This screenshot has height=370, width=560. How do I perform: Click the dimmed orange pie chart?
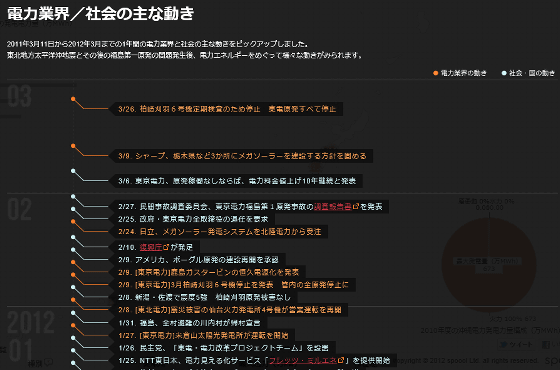coord(489,264)
